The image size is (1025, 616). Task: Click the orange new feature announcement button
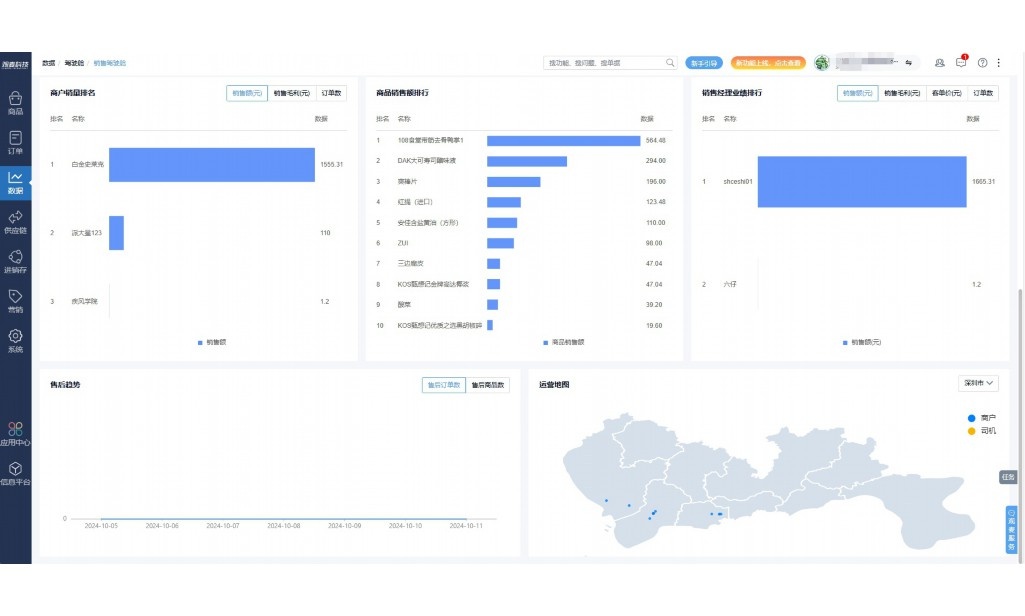point(768,63)
